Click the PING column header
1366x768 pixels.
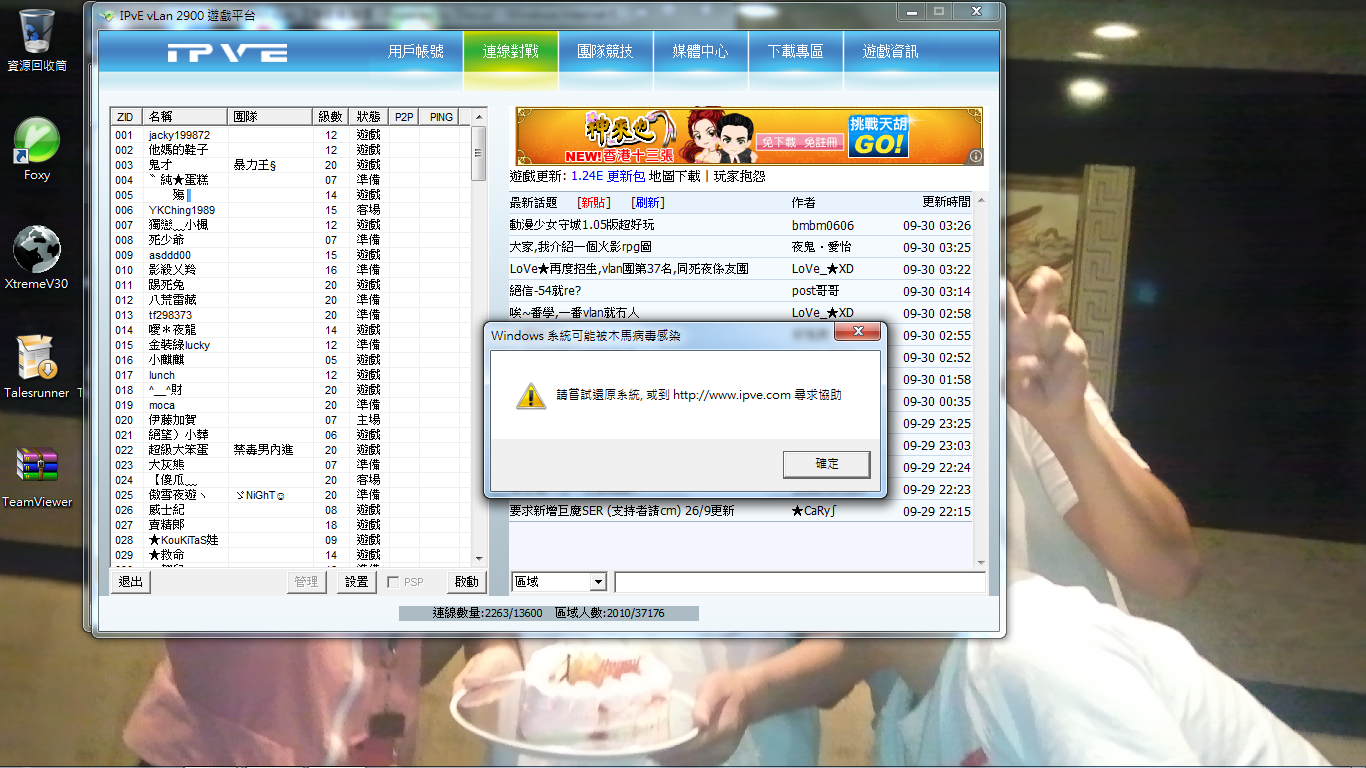coord(441,117)
